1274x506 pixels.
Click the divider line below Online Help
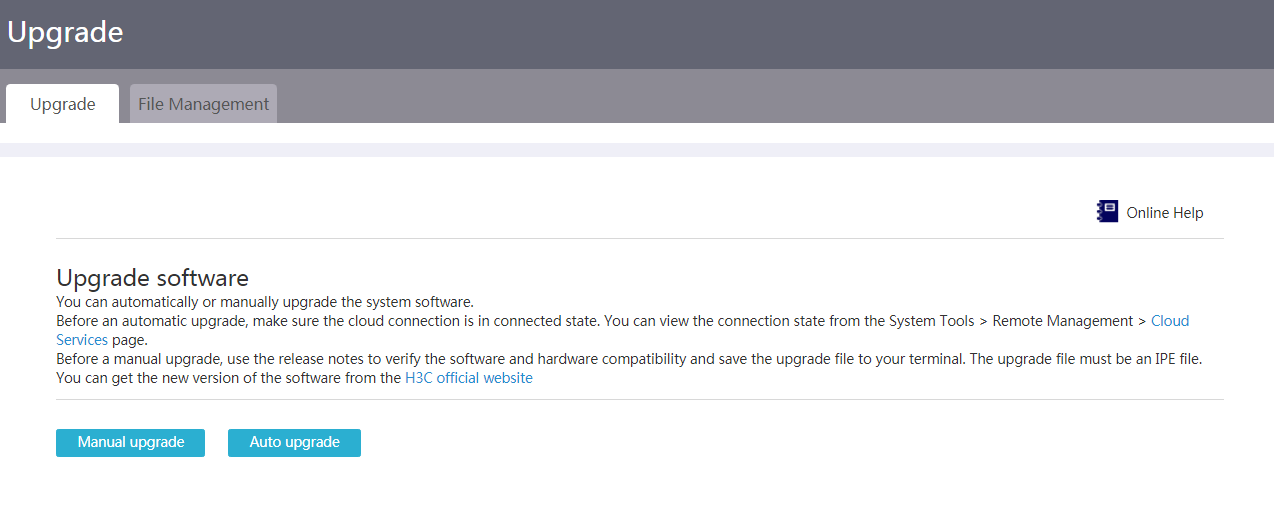point(640,238)
